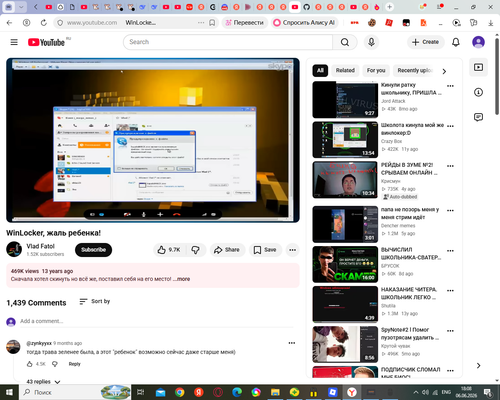Reload the page with the refresh icon

[44, 23]
